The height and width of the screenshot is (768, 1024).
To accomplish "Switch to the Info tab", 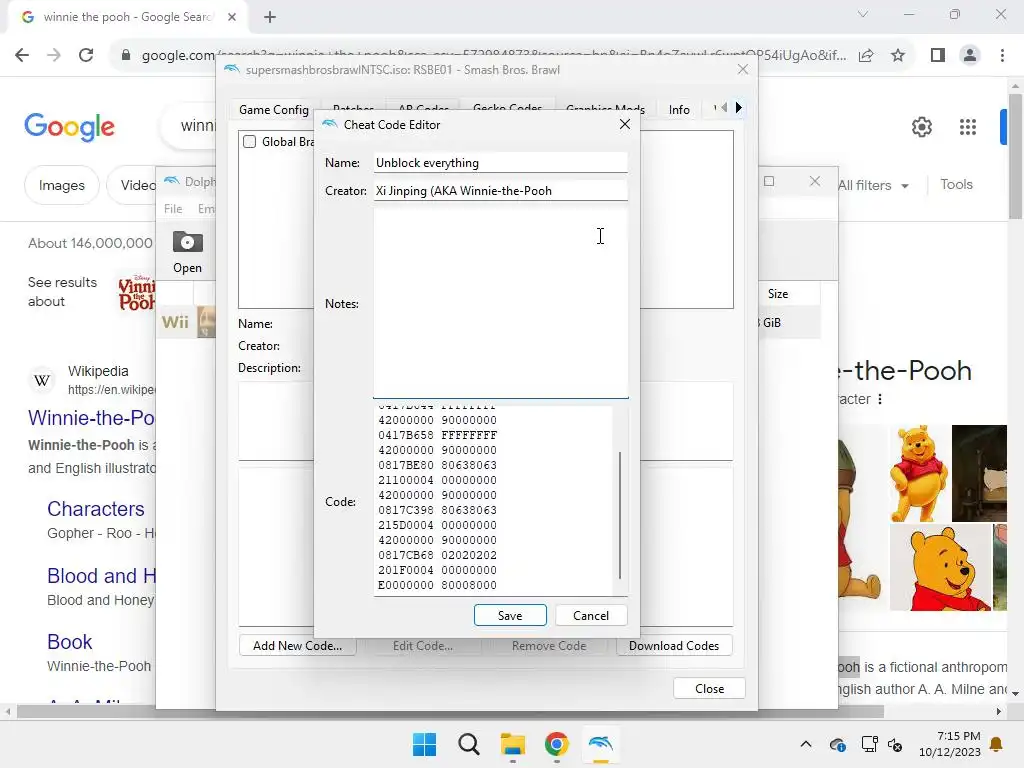I will tap(679, 110).
